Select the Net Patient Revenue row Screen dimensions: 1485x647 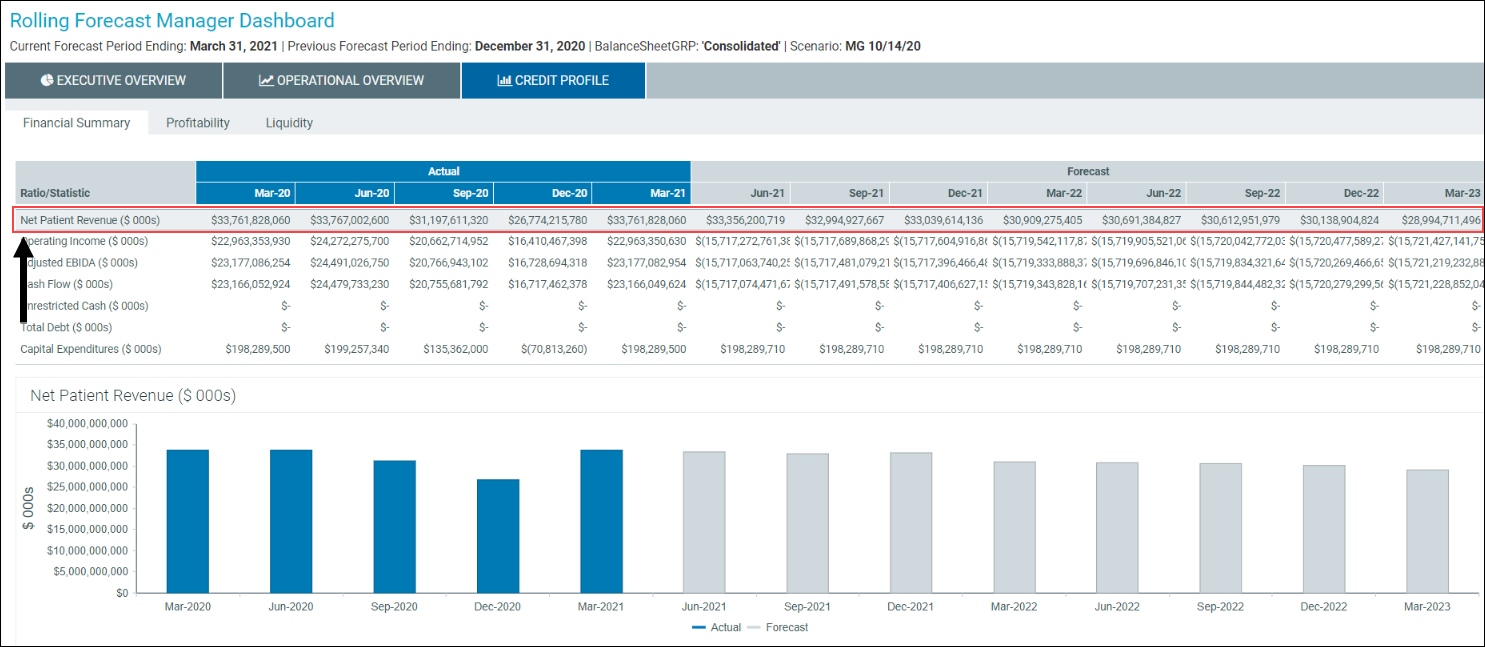[90, 220]
